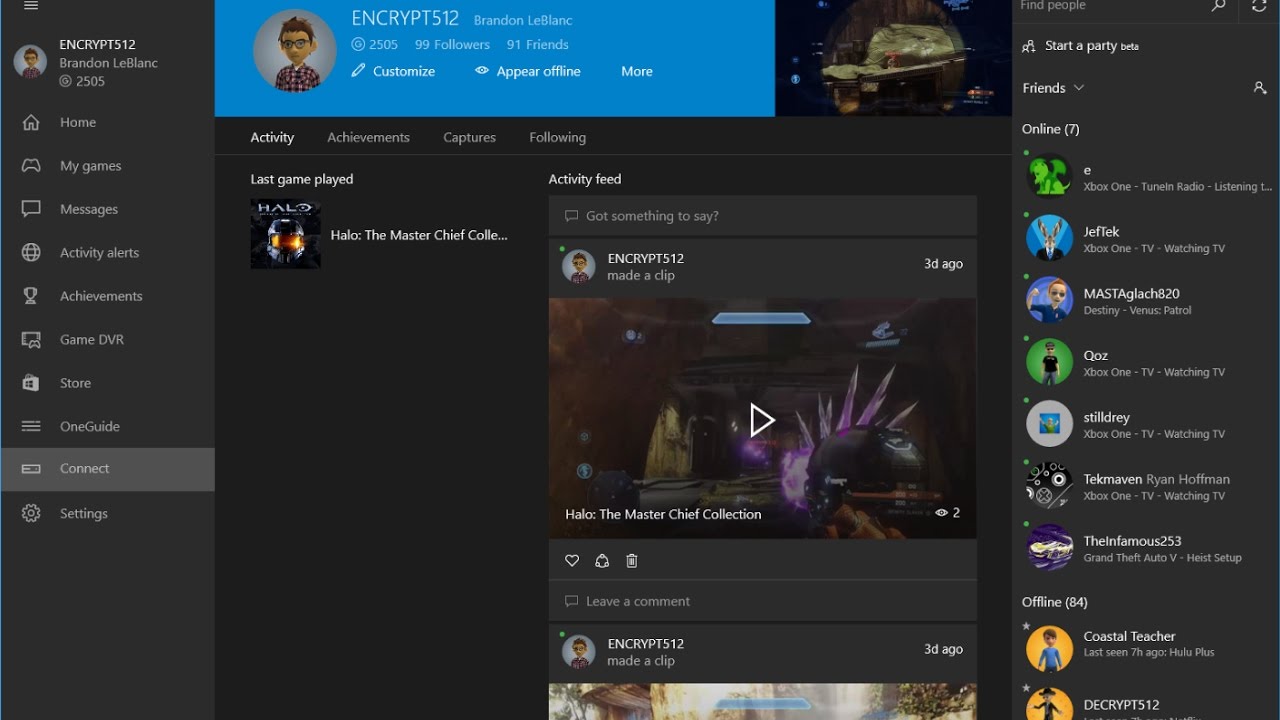Switch to the Following tab
1280x720 pixels.
coord(557,137)
